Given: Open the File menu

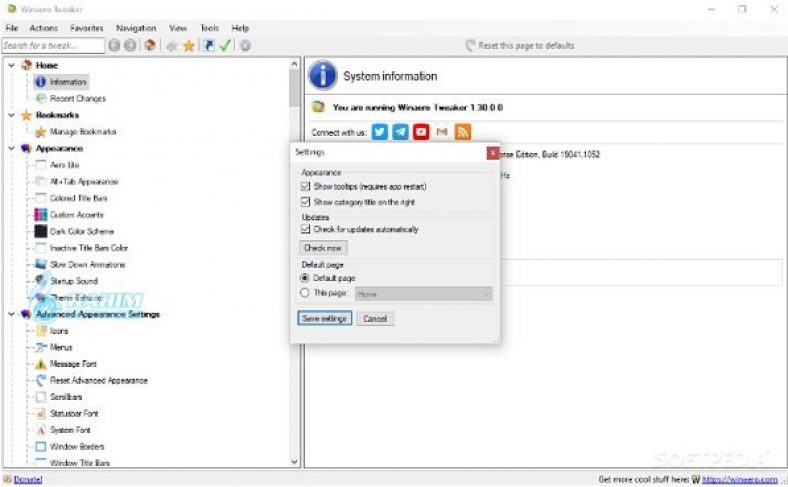Looking at the screenshot, I should pos(12,28).
